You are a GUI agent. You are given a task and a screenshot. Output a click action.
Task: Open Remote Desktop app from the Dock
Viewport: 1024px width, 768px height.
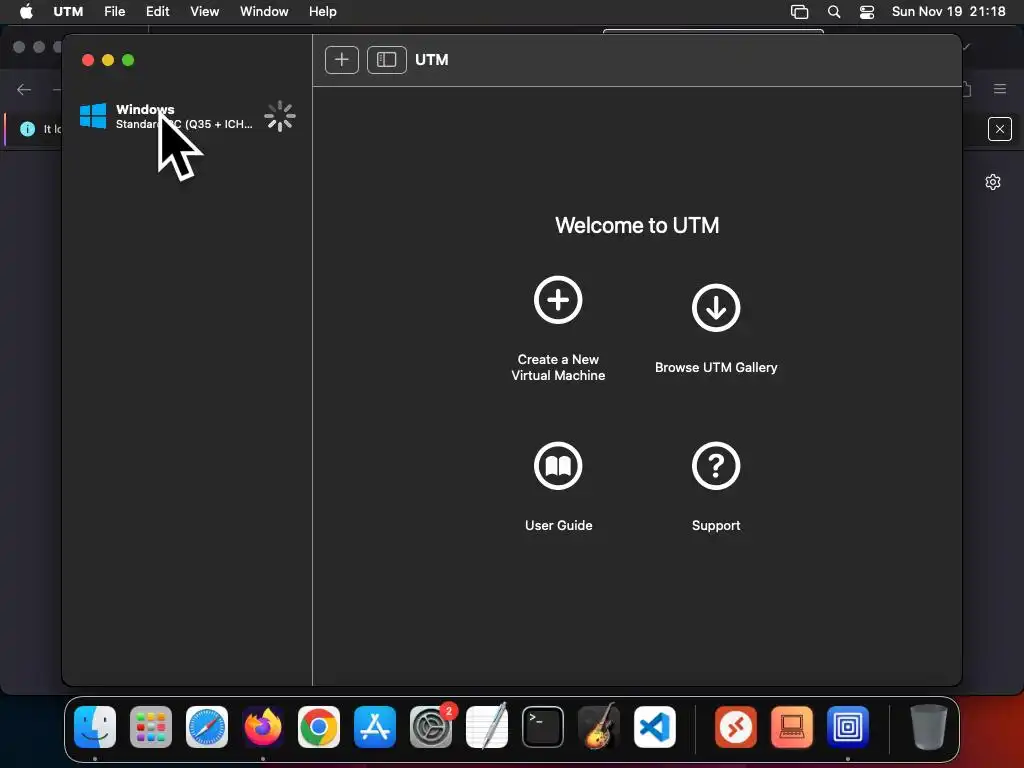pyautogui.click(x=736, y=727)
